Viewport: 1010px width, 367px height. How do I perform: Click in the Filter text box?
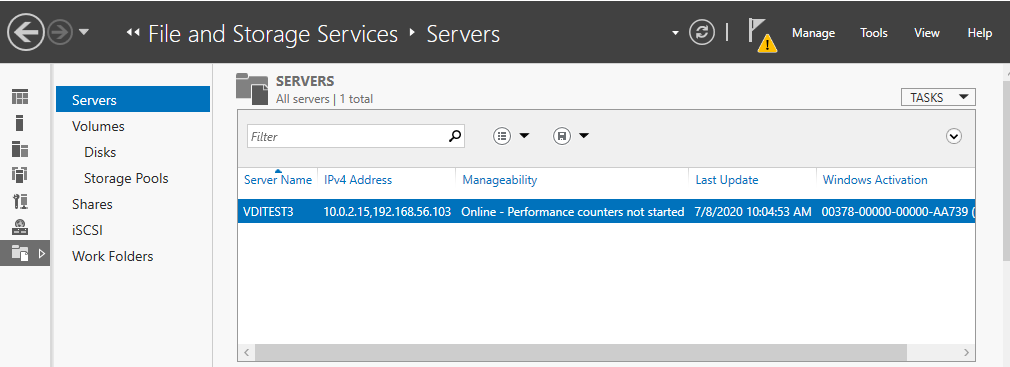click(x=347, y=136)
